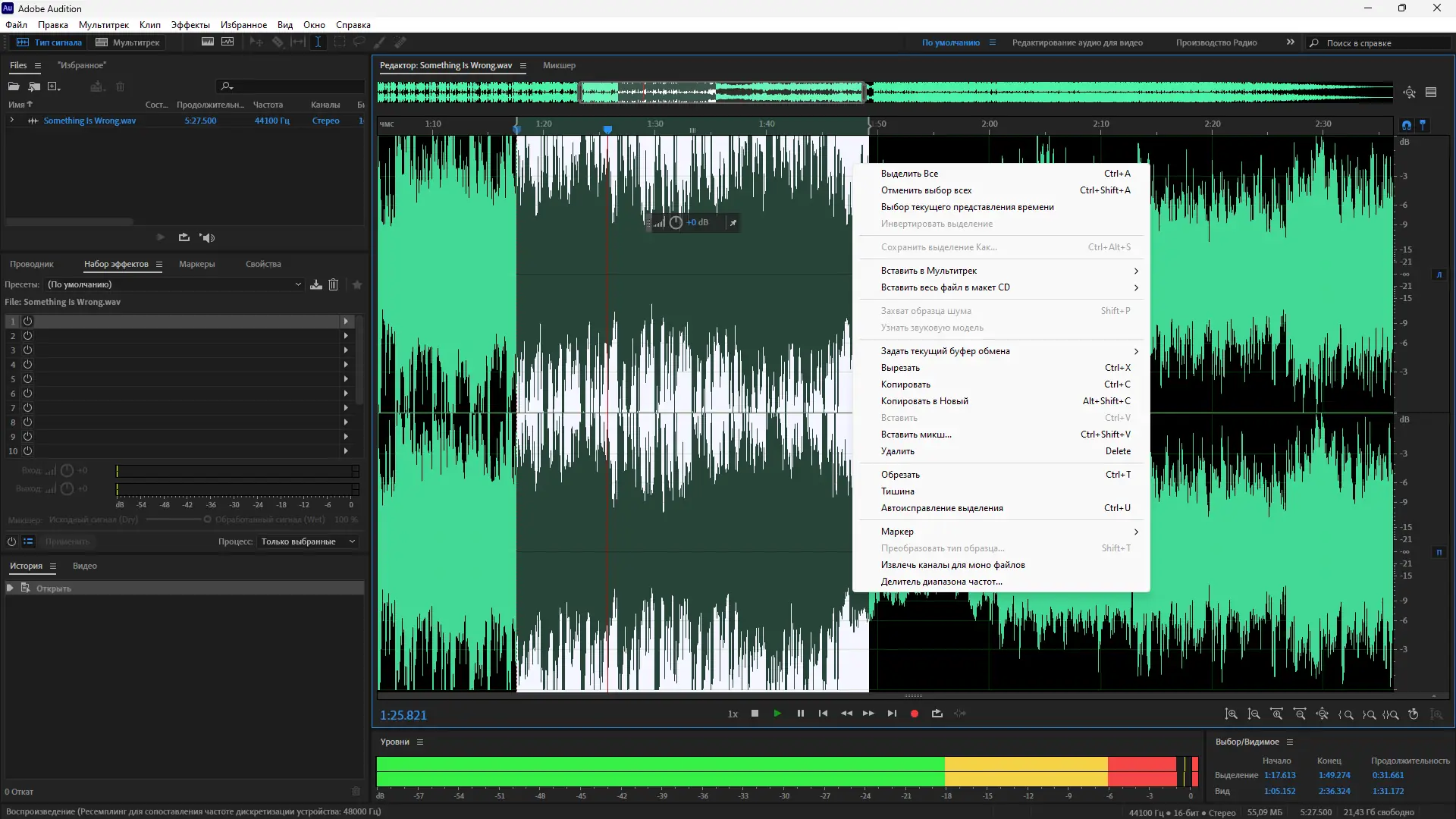Open the Process dropdown "Только выбранные"
Screen dimensions: 1456x819
(x=308, y=541)
